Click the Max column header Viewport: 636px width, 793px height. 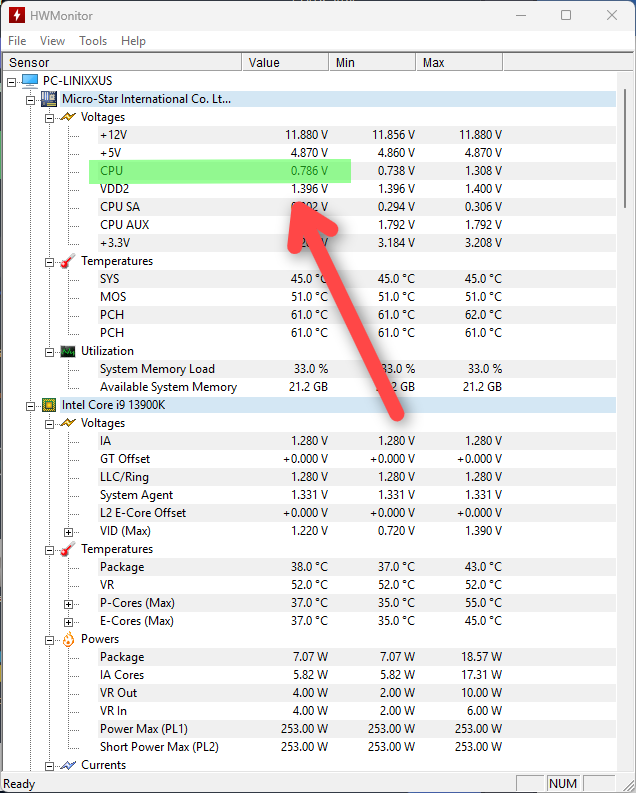(x=459, y=62)
